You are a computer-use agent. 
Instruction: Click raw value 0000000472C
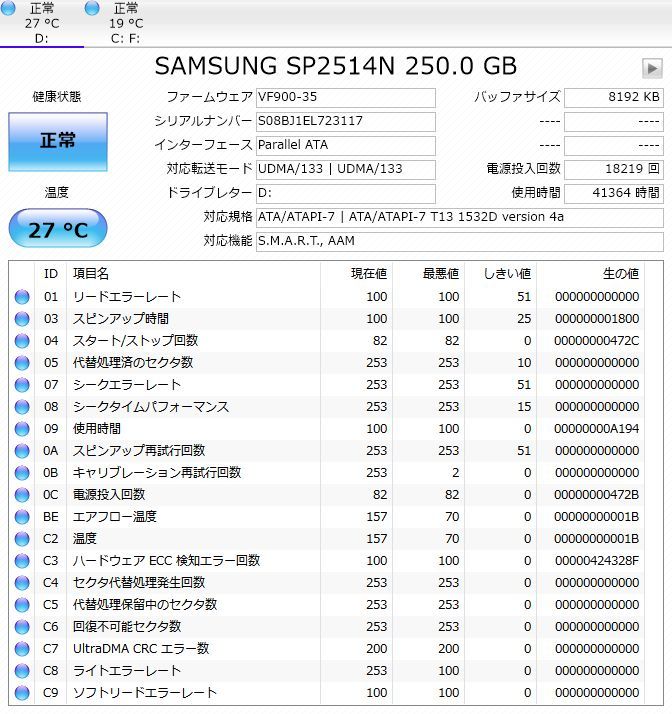(x=597, y=341)
